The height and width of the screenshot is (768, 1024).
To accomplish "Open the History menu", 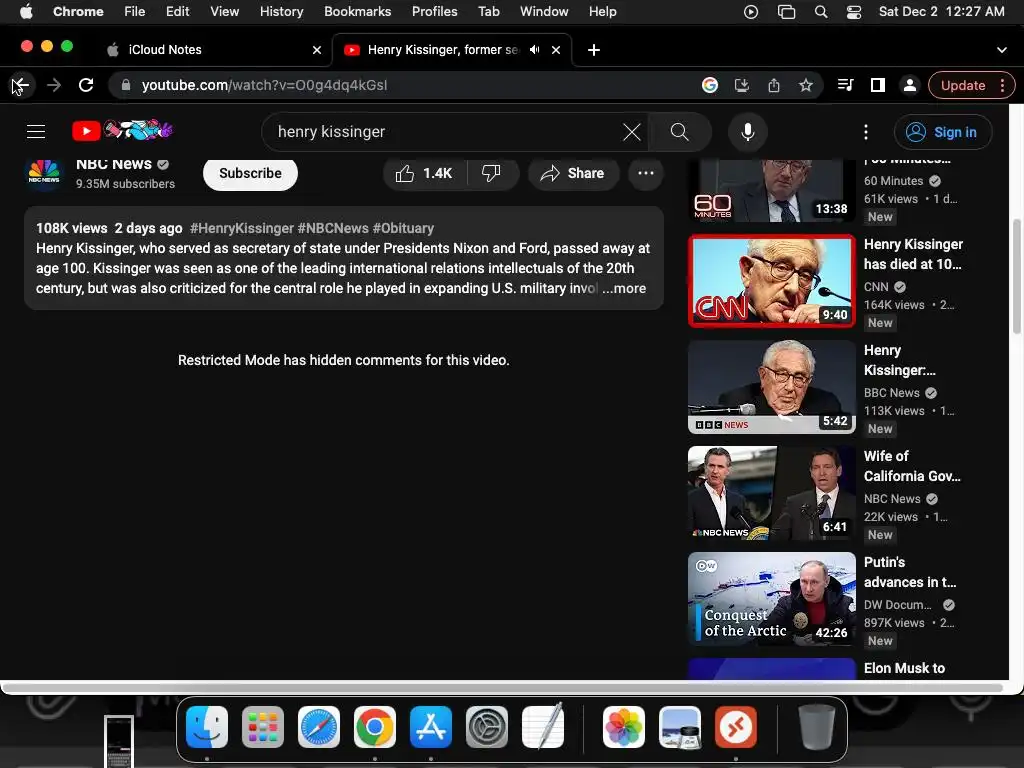I will (281, 12).
